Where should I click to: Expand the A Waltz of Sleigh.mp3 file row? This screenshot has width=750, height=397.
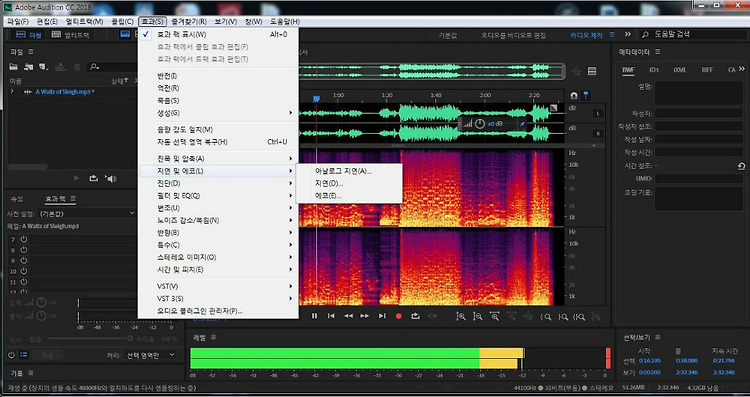(x=12, y=91)
